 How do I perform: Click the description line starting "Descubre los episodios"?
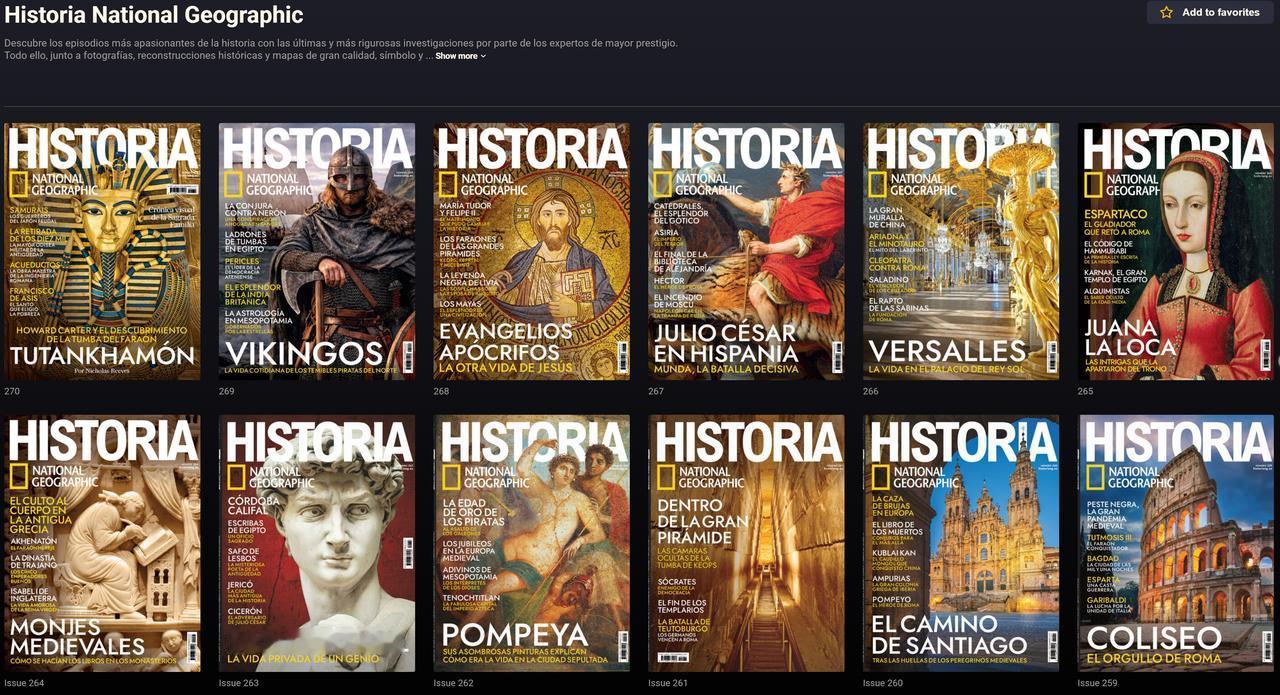341,43
